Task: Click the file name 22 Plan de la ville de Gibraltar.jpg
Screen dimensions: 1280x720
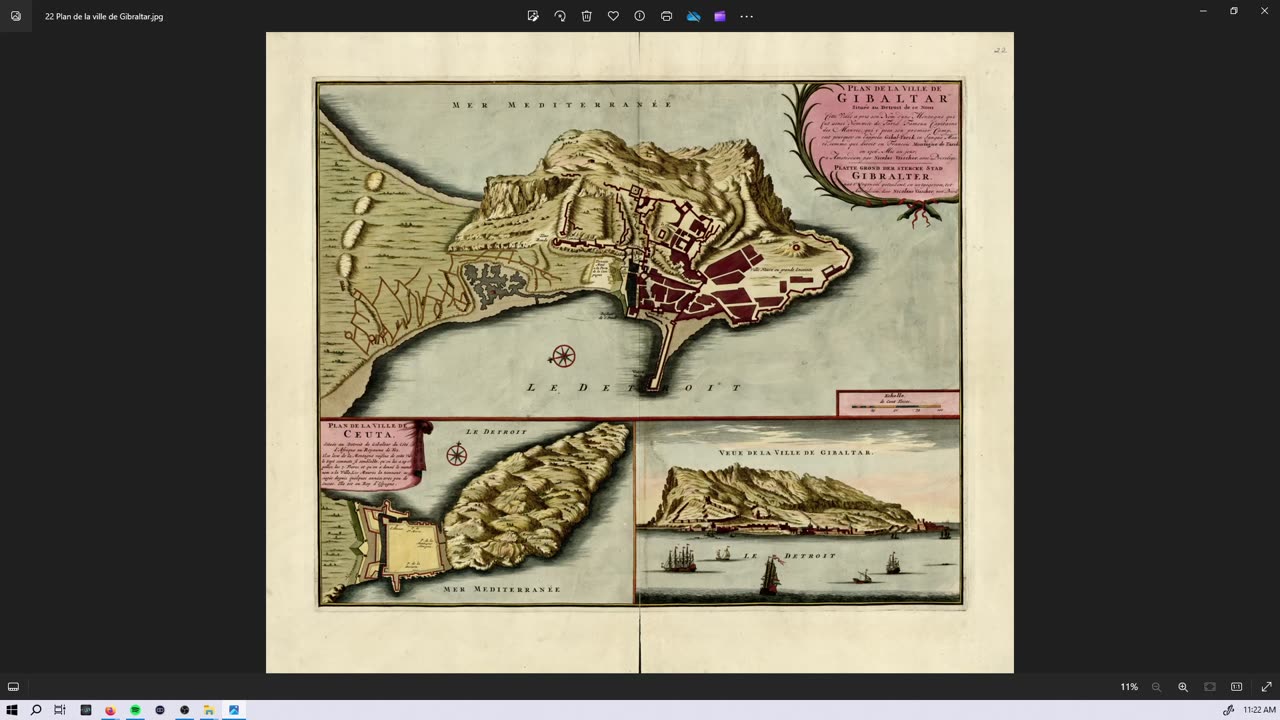Action: [x=104, y=17]
